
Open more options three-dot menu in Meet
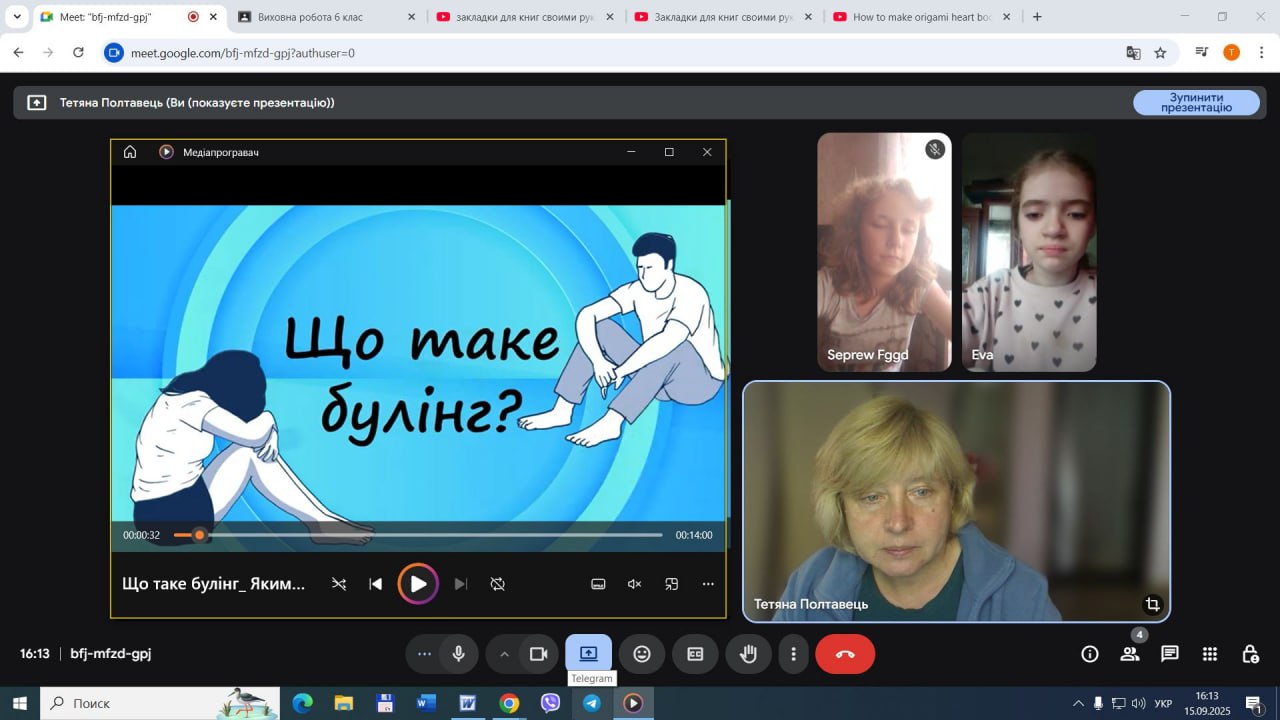[793, 654]
